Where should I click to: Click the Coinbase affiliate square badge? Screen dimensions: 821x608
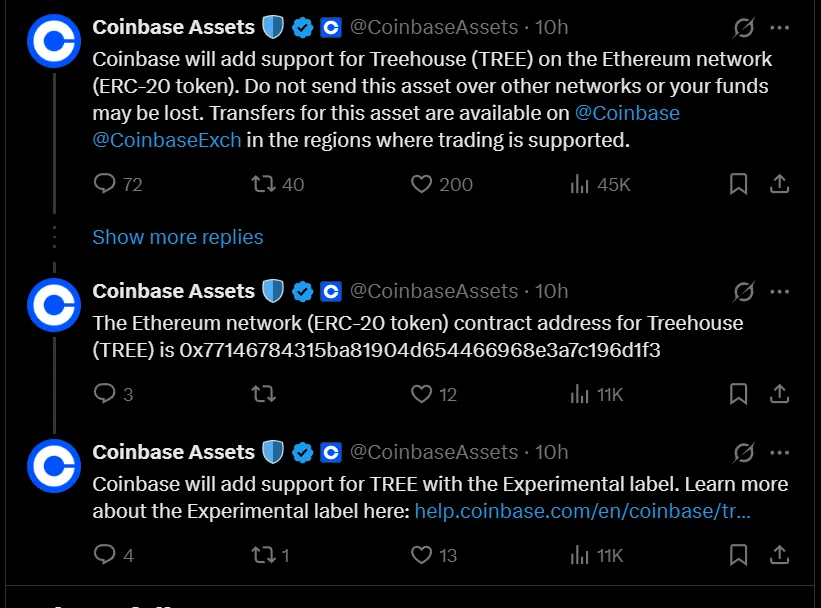[x=330, y=27]
